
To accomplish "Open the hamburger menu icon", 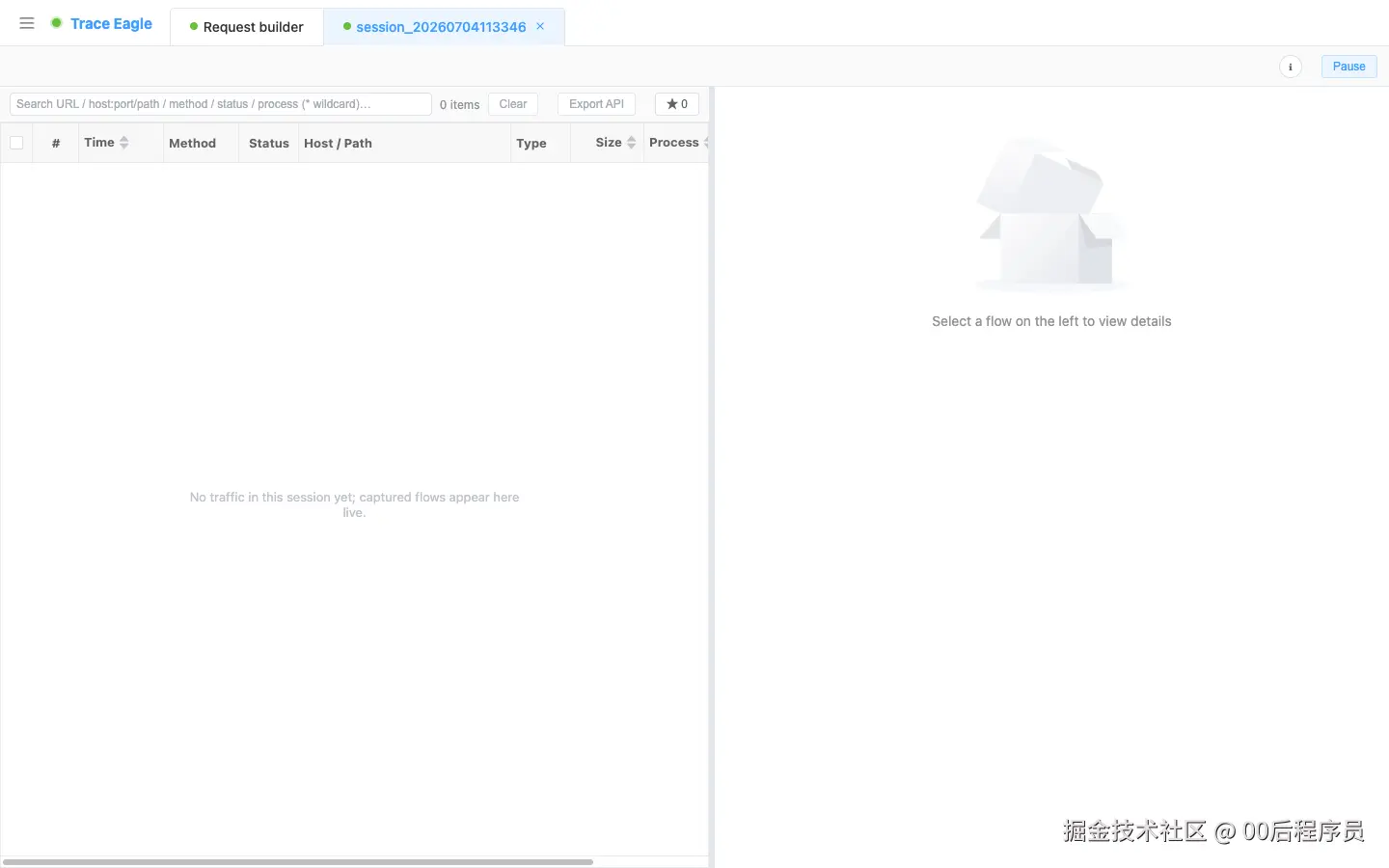I will [x=27, y=23].
